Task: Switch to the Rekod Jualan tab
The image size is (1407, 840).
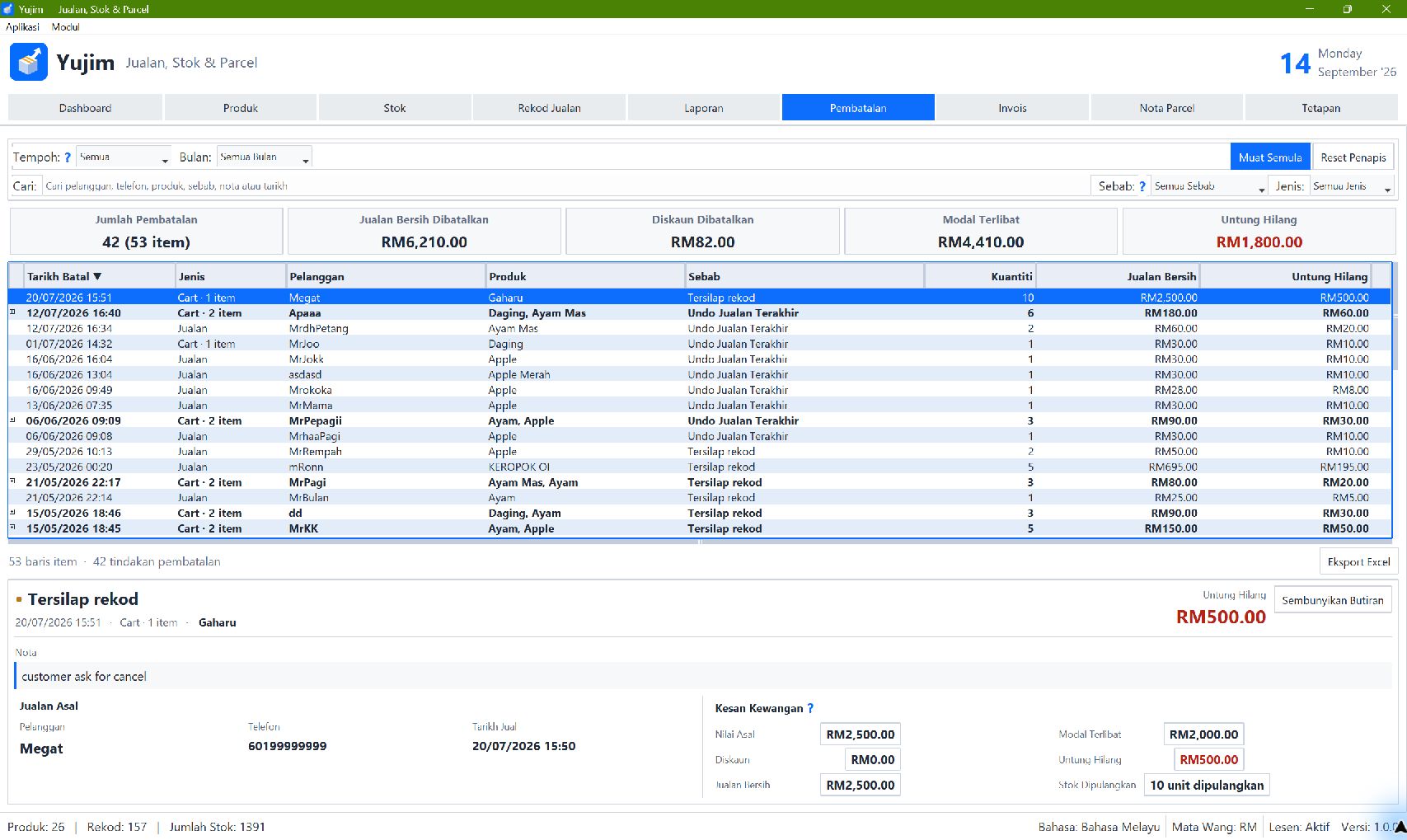Action: tap(549, 108)
